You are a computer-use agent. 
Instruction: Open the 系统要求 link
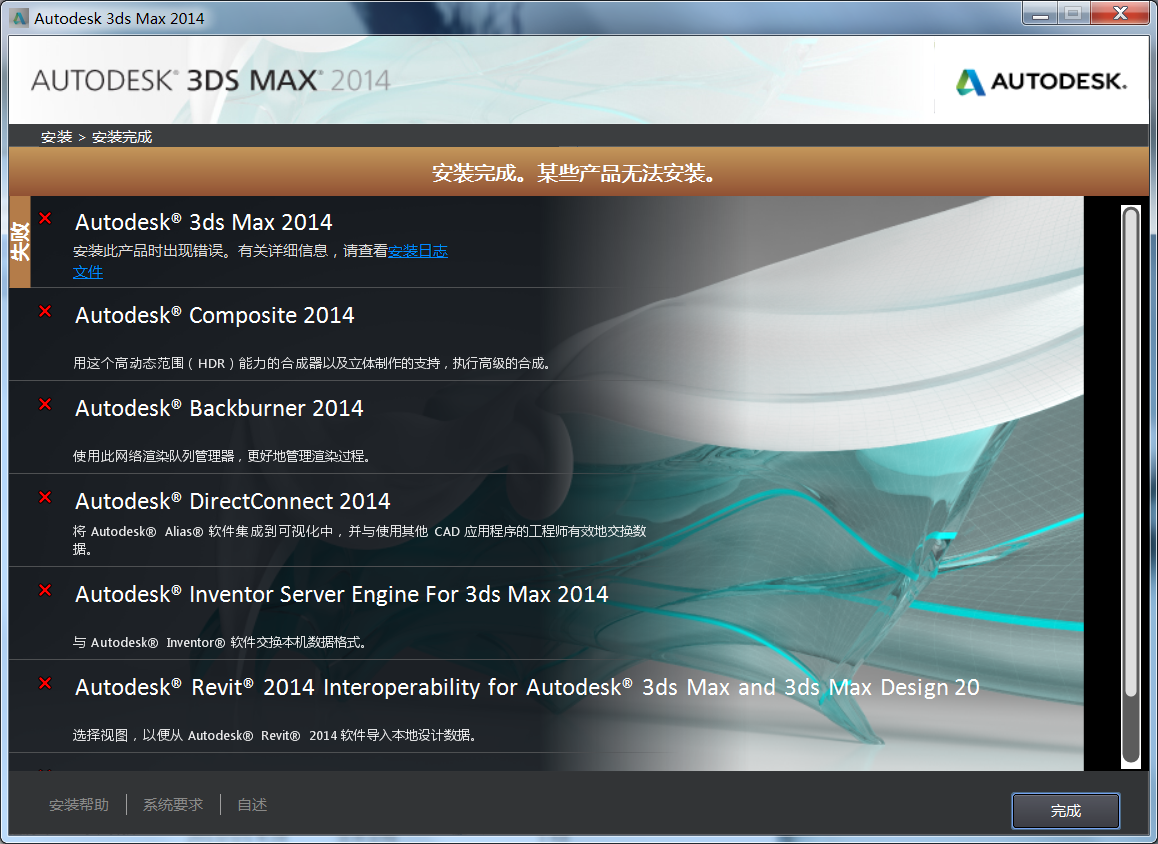(173, 805)
